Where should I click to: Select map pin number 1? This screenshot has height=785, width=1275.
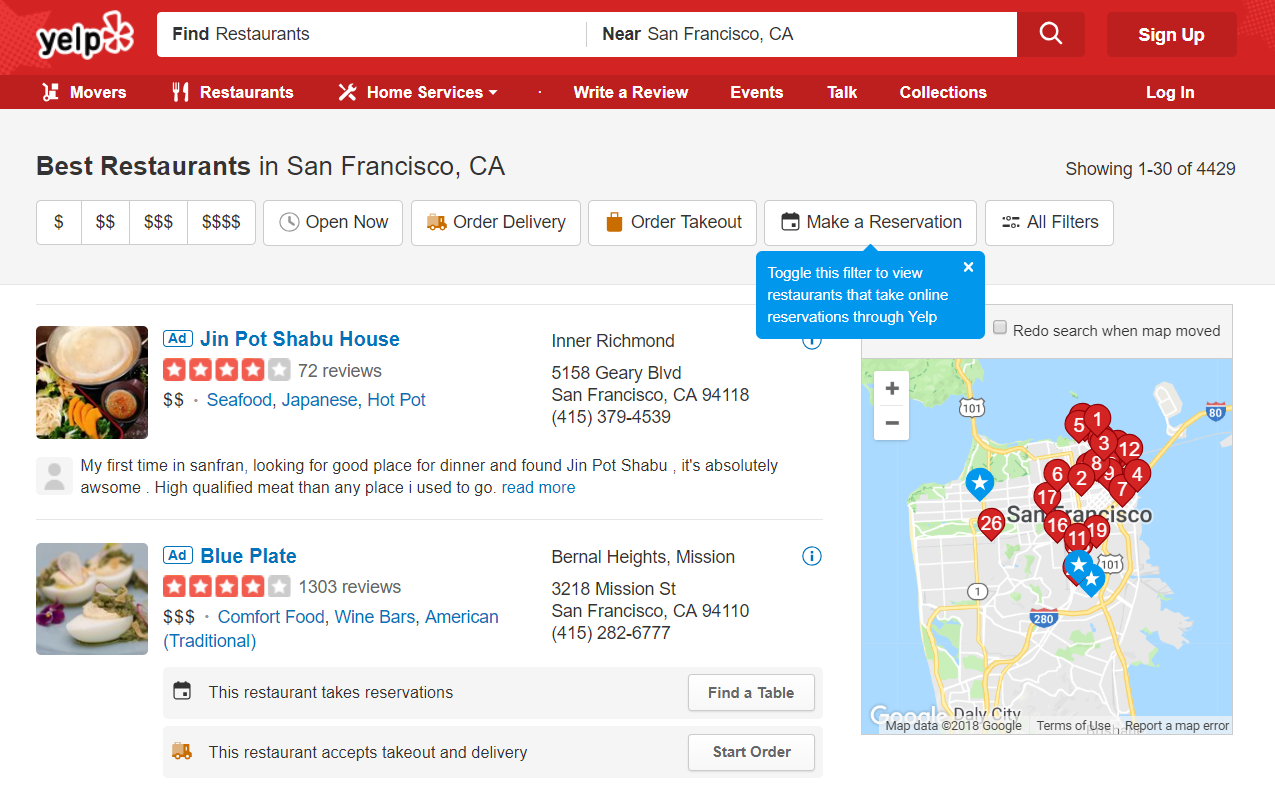click(1097, 421)
